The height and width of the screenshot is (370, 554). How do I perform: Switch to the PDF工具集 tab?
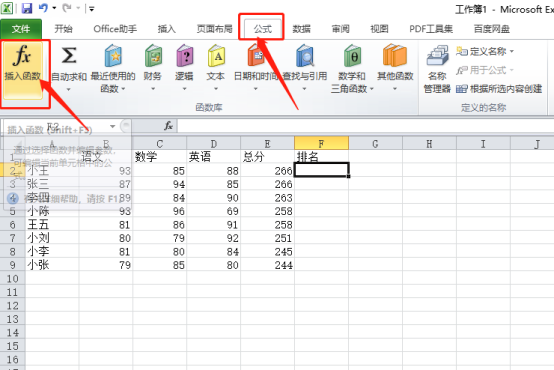tap(431, 29)
